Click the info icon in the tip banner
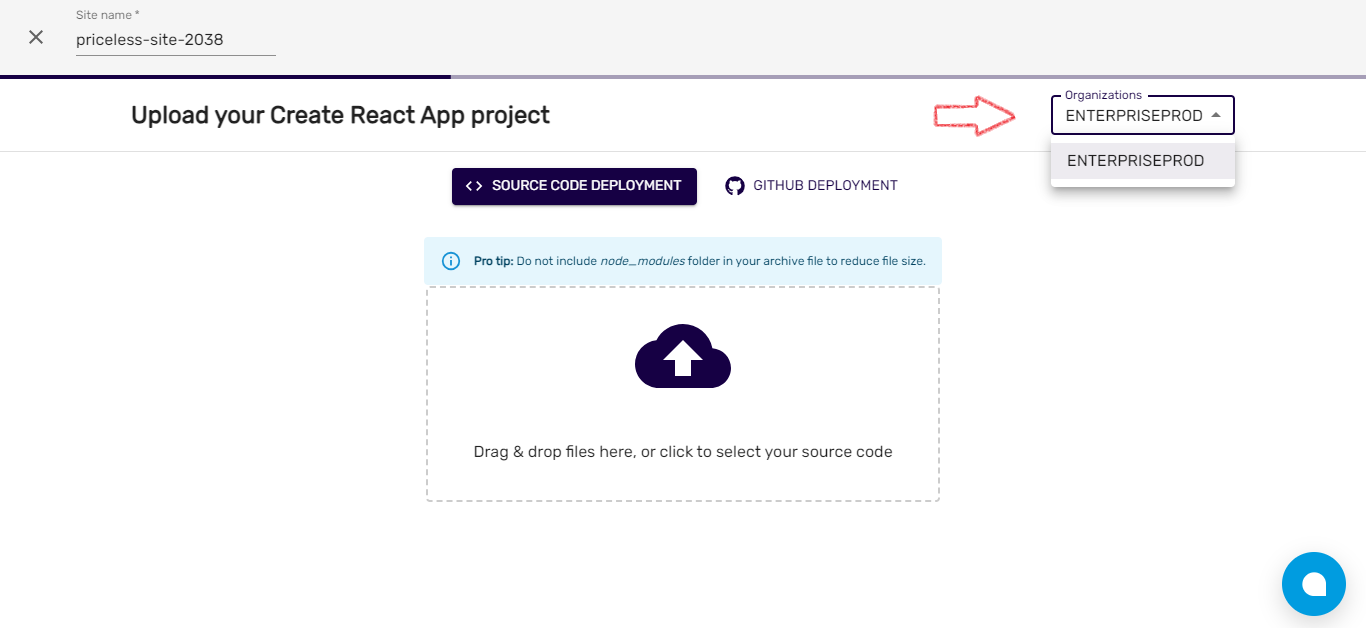 [450, 261]
